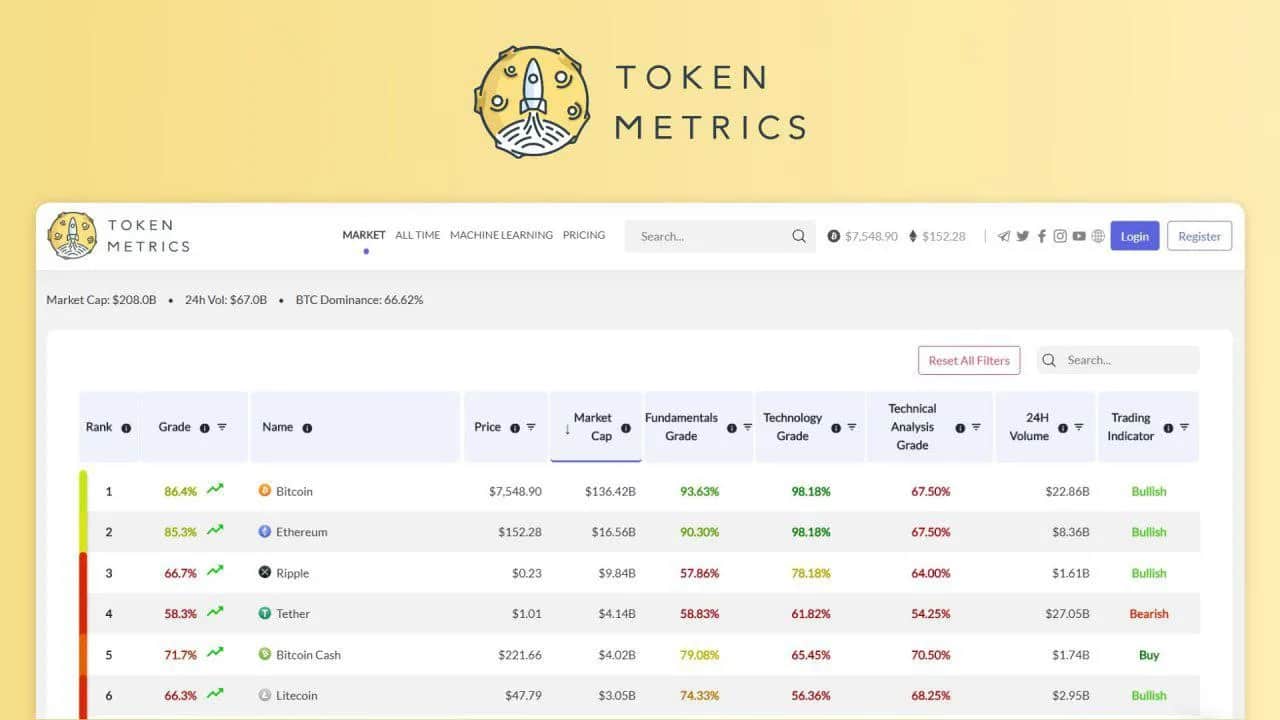Click the Tether coin icon in the table
This screenshot has height=720, width=1280.
click(x=265, y=614)
